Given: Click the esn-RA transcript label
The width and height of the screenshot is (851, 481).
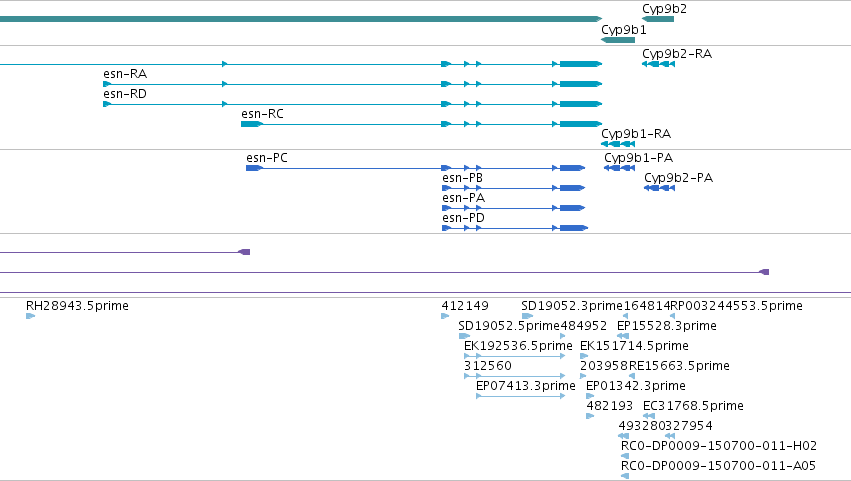Looking at the screenshot, I should 125,74.
